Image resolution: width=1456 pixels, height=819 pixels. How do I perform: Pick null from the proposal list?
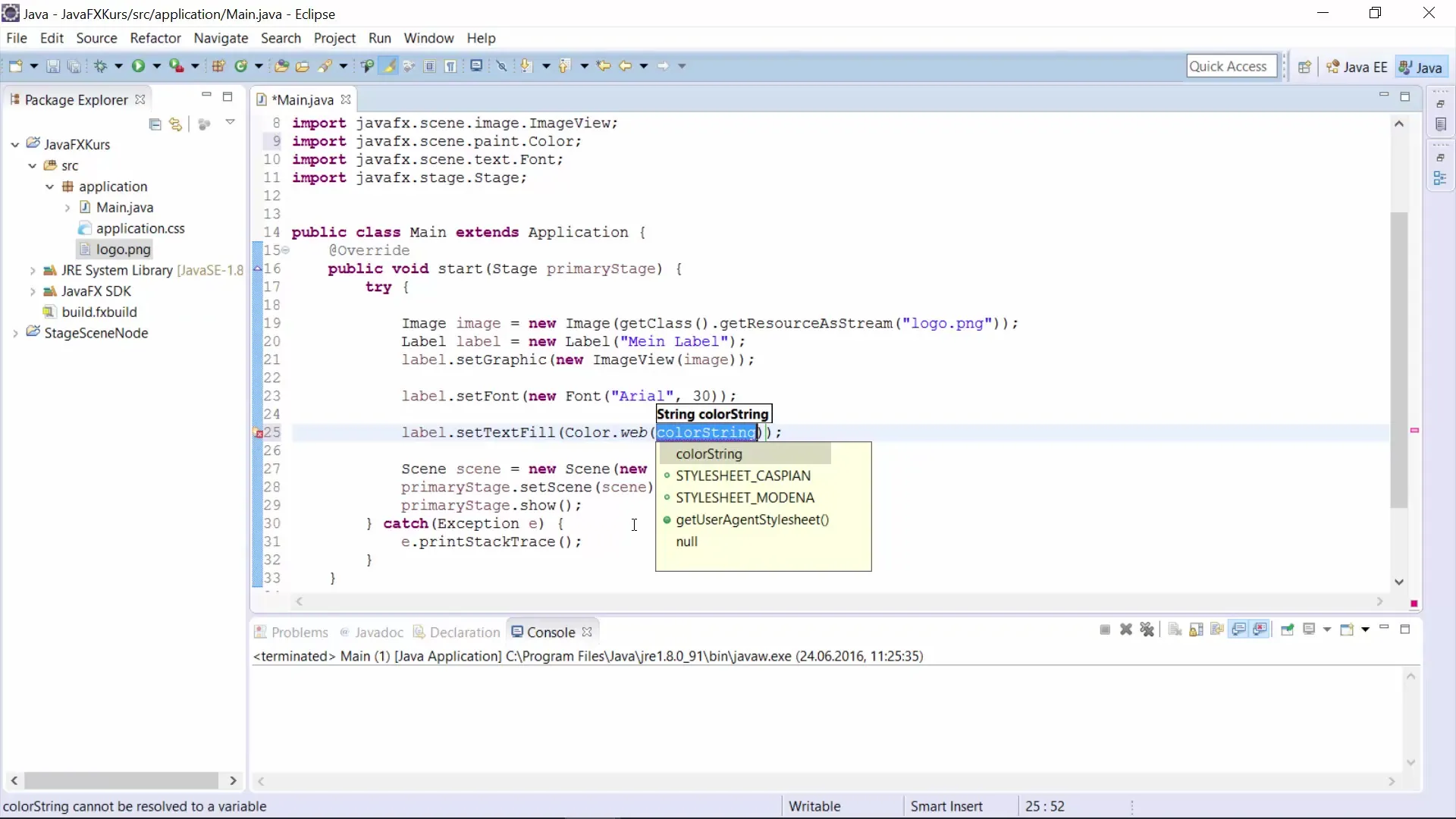(686, 542)
